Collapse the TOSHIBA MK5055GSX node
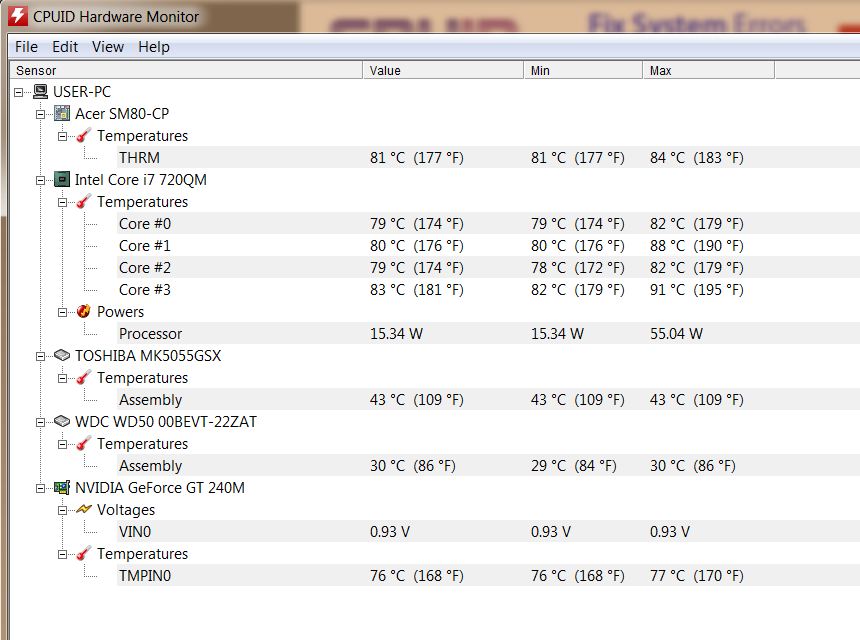This screenshot has height=640, width=860. 41,356
